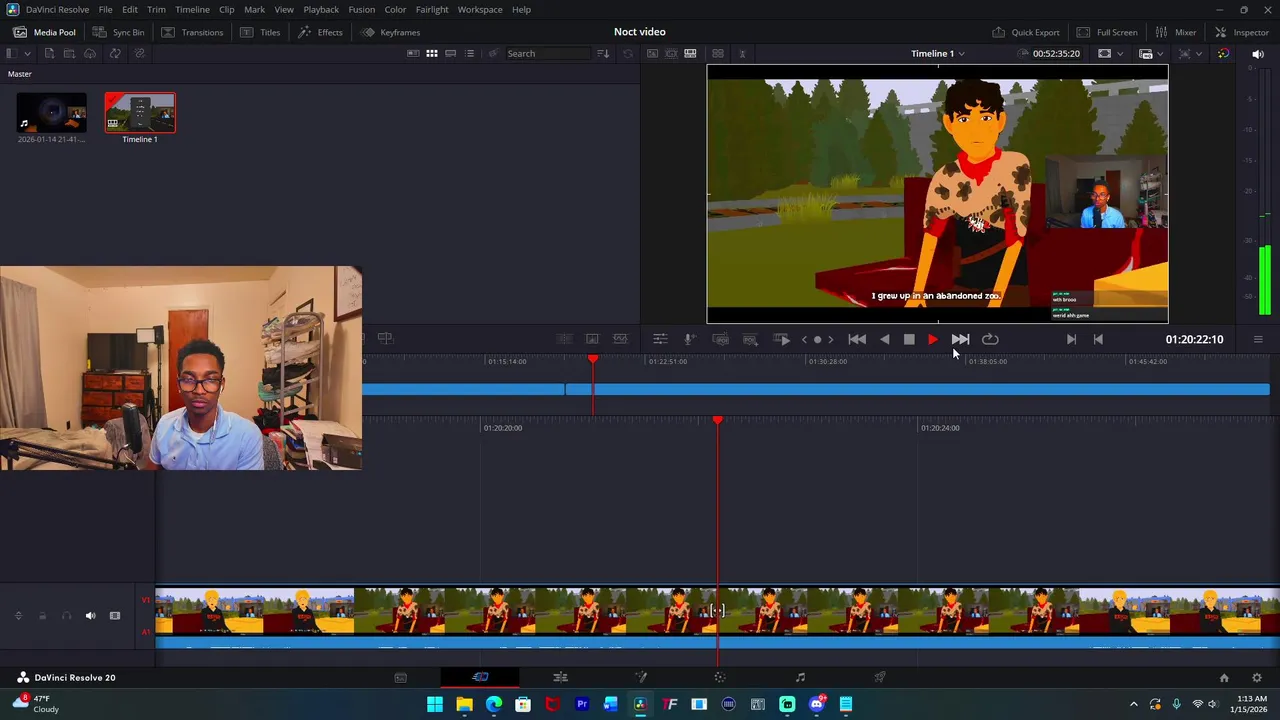Switch to the Cut page

pos(480,677)
